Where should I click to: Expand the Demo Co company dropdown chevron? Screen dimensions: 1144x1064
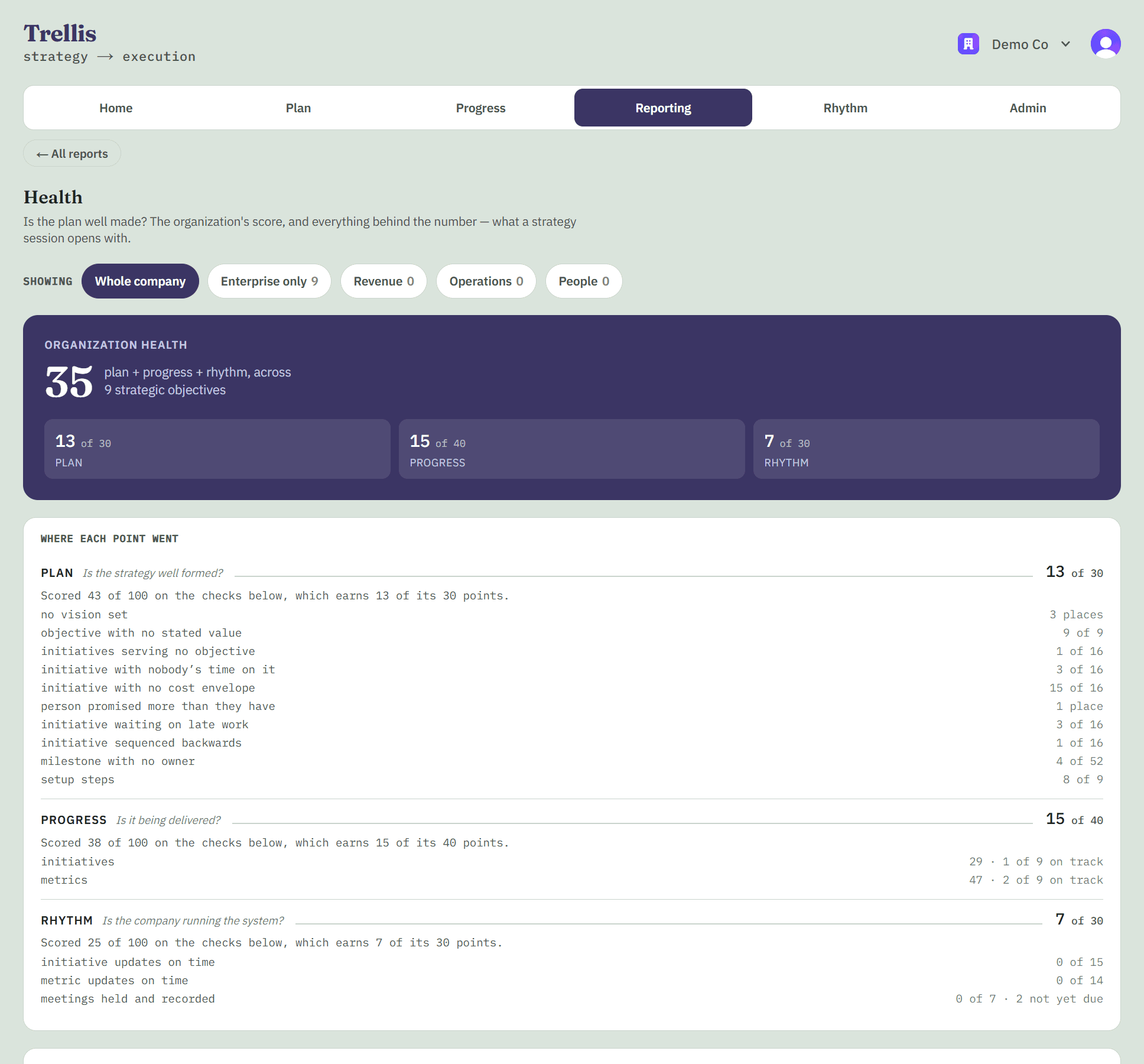pos(1065,44)
